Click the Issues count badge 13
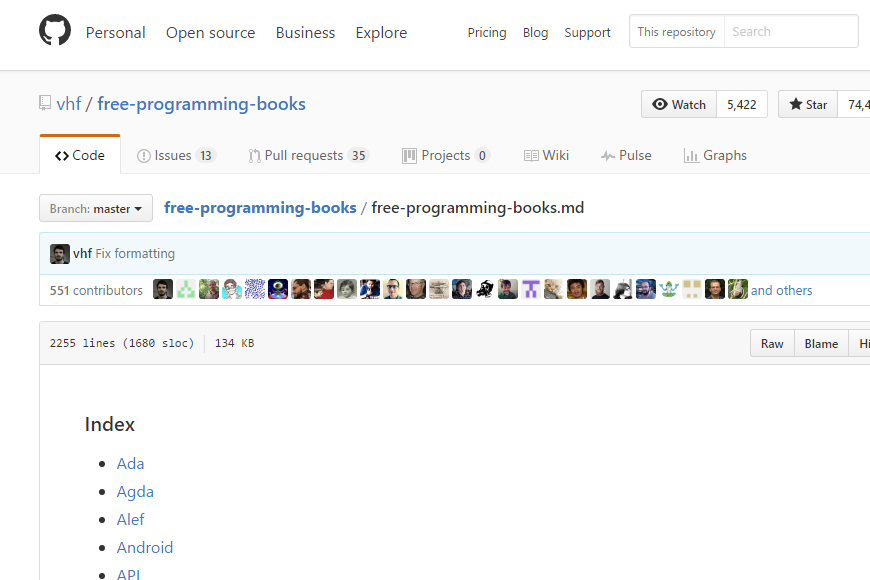This screenshot has width=870, height=580. coord(206,156)
